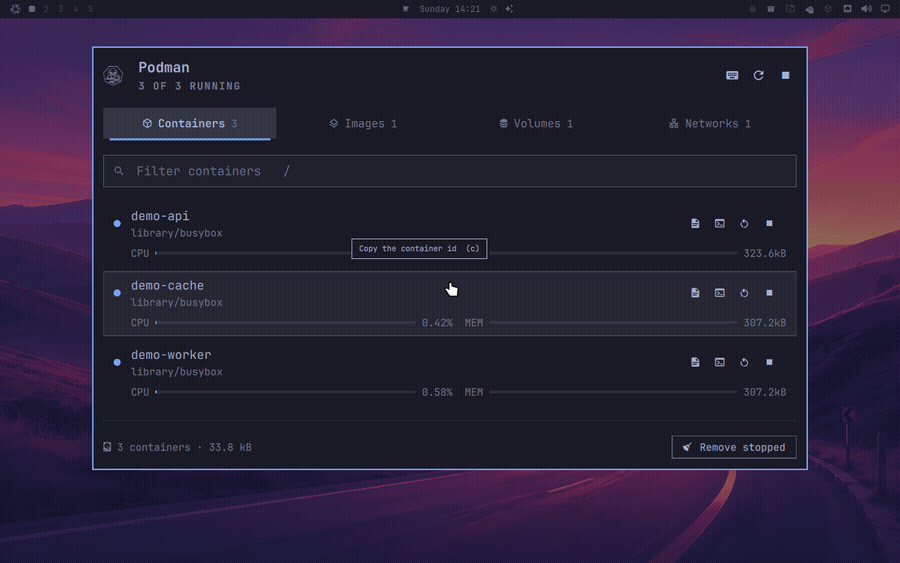Select the demo-worker container name
Screen dimensions: 900x563
(x=171, y=355)
